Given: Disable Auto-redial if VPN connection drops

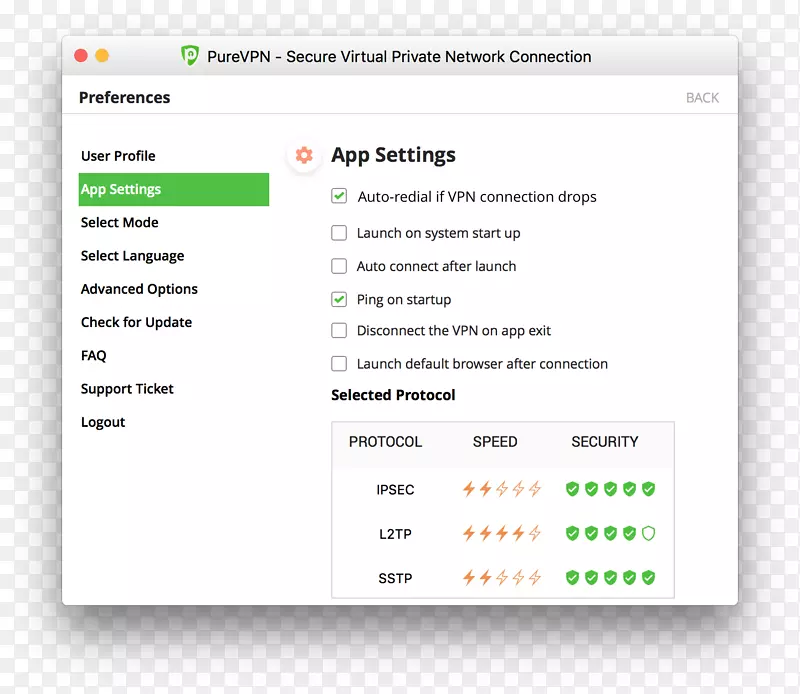Looking at the screenshot, I should [x=340, y=196].
